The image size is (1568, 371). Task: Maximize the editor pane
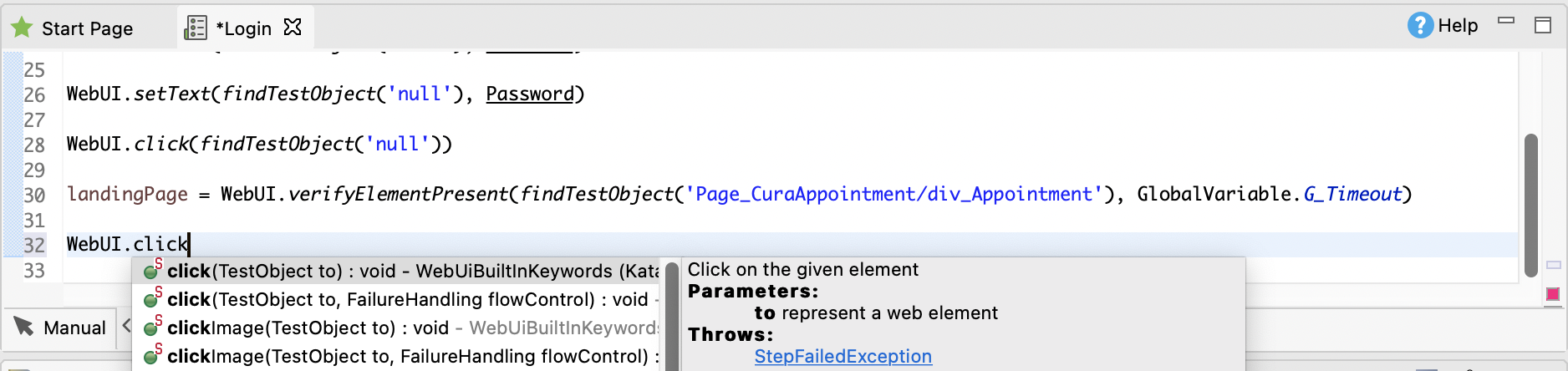point(1543,26)
